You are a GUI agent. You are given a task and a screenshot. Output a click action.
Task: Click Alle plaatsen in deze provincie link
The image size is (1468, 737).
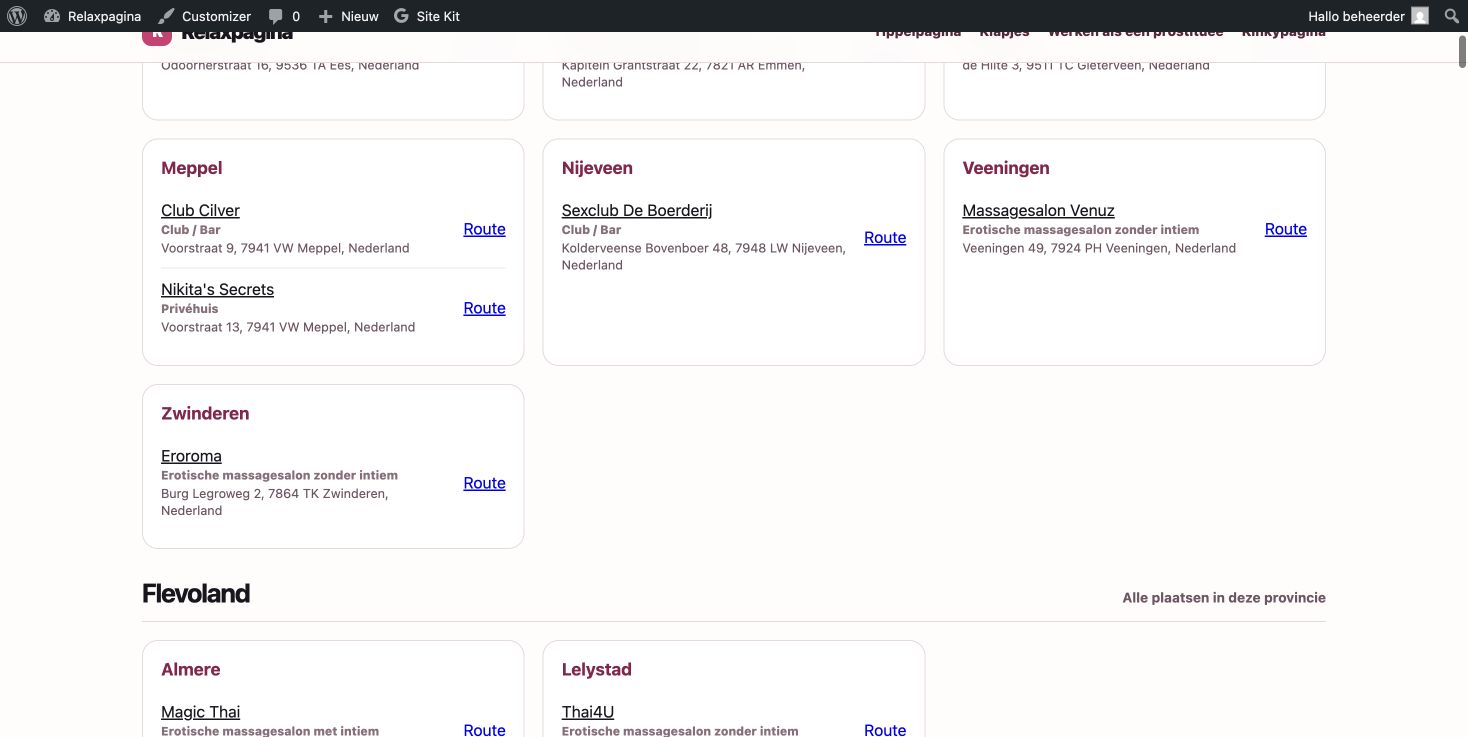[x=1224, y=598]
